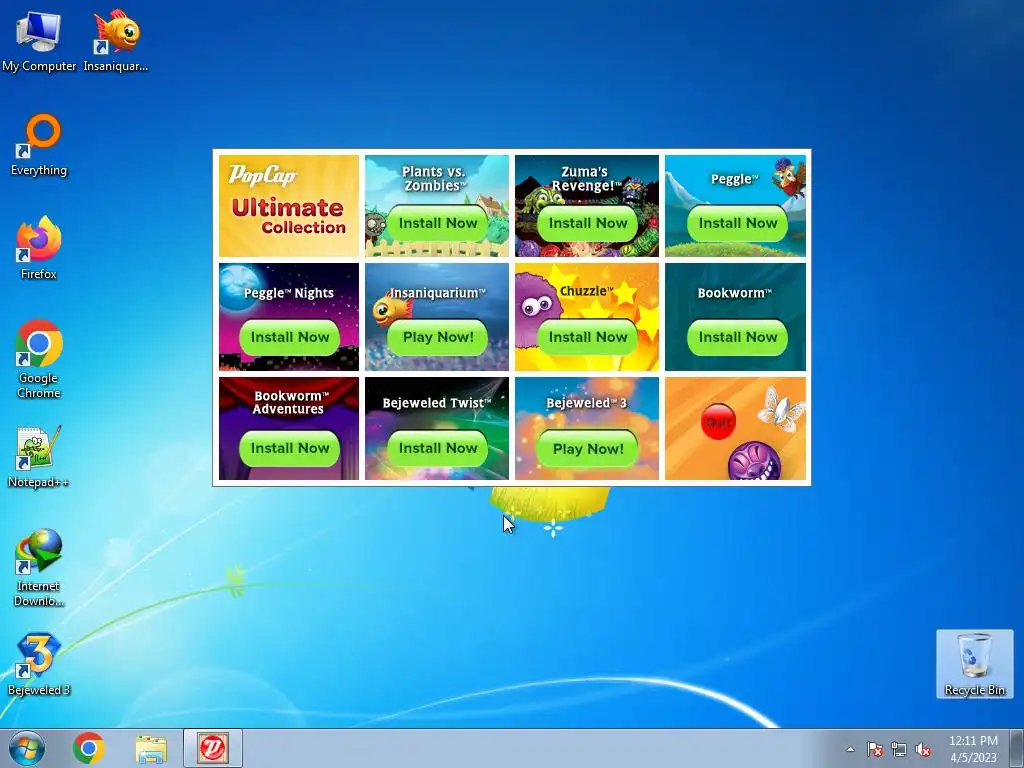Install Bookworm Adventures now
Image resolution: width=1024 pixels, height=768 pixels.
pos(290,449)
